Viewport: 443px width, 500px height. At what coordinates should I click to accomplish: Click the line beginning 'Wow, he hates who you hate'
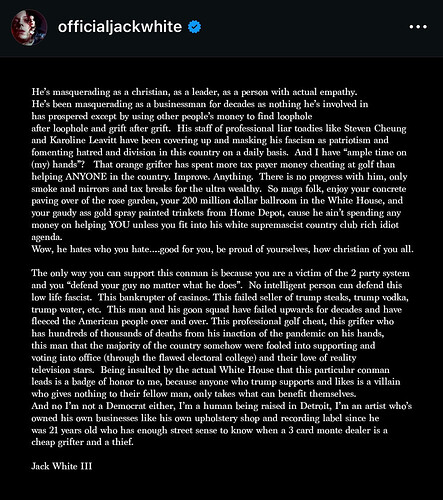(x=222, y=249)
